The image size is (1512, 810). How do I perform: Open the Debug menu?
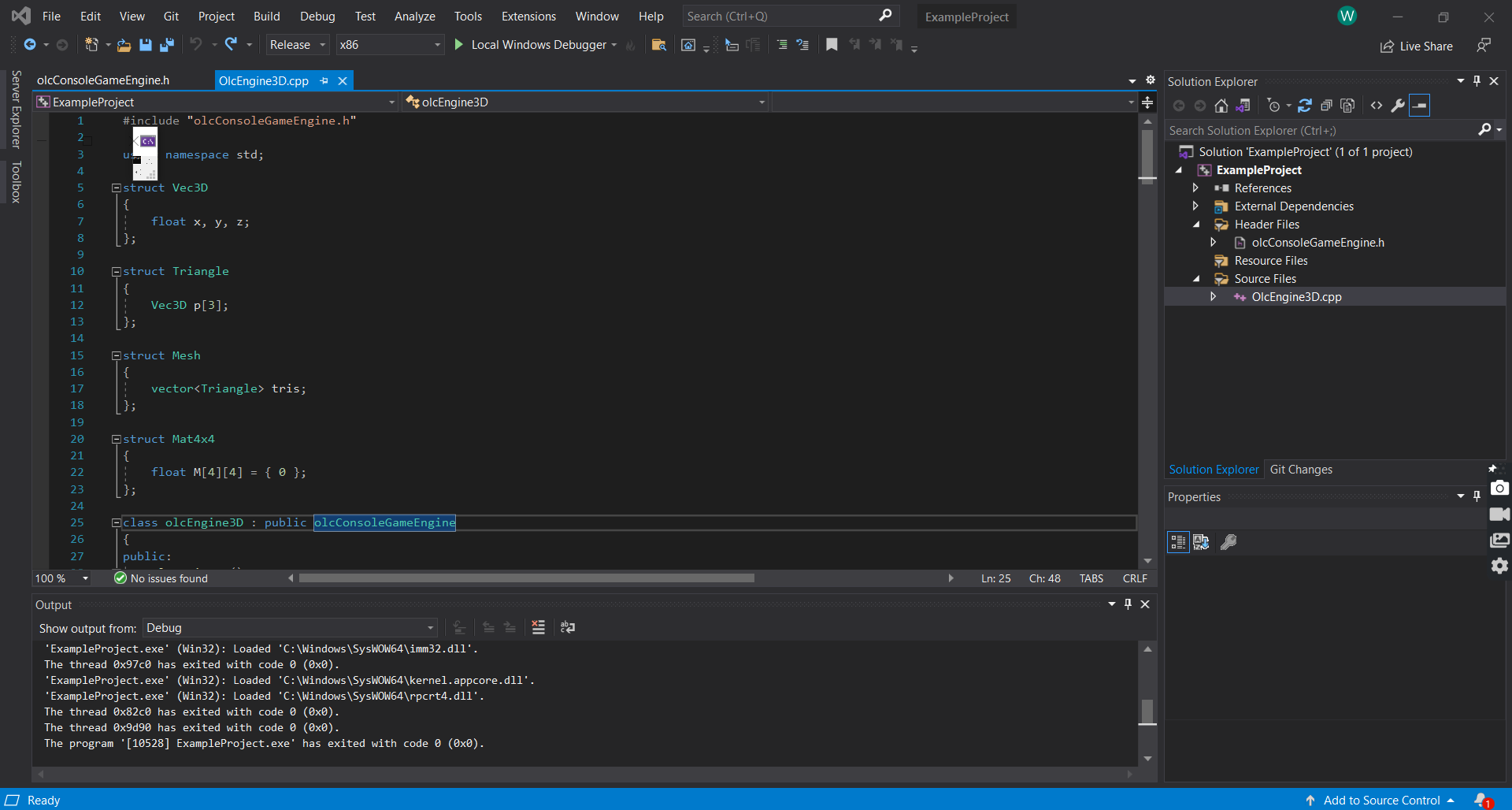[317, 16]
